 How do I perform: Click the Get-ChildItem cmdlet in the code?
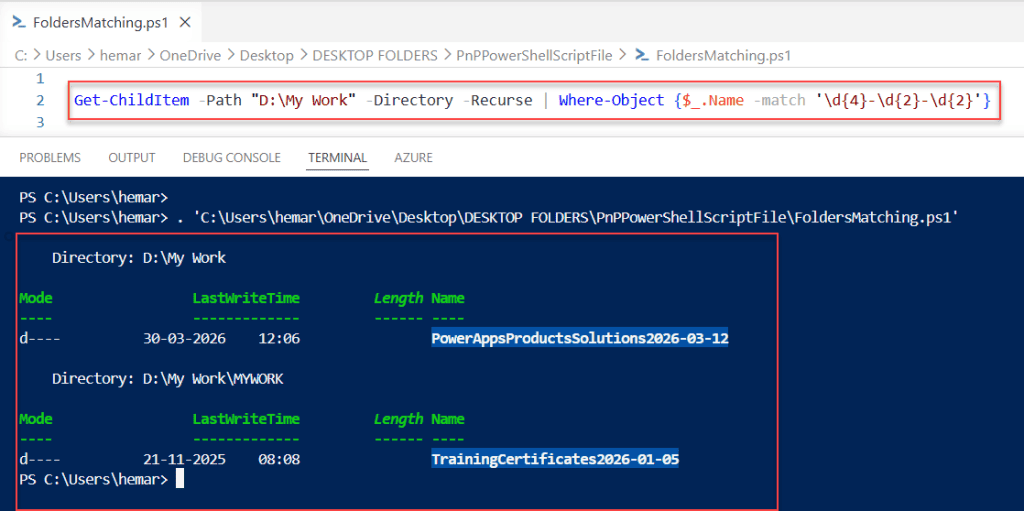pyautogui.click(x=132, y=101)
